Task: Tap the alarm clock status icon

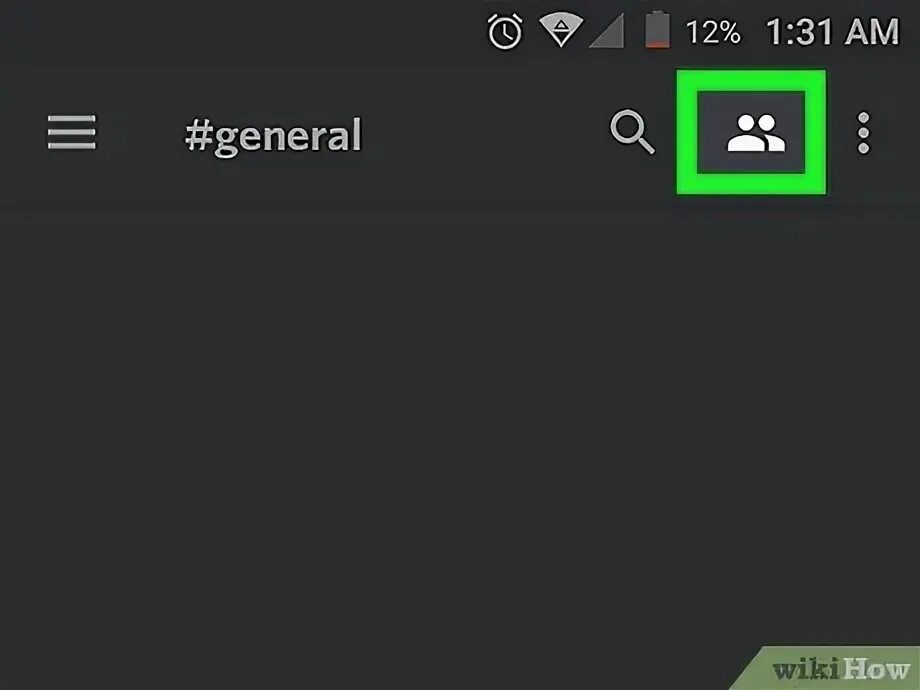Action: pos(505,31)
